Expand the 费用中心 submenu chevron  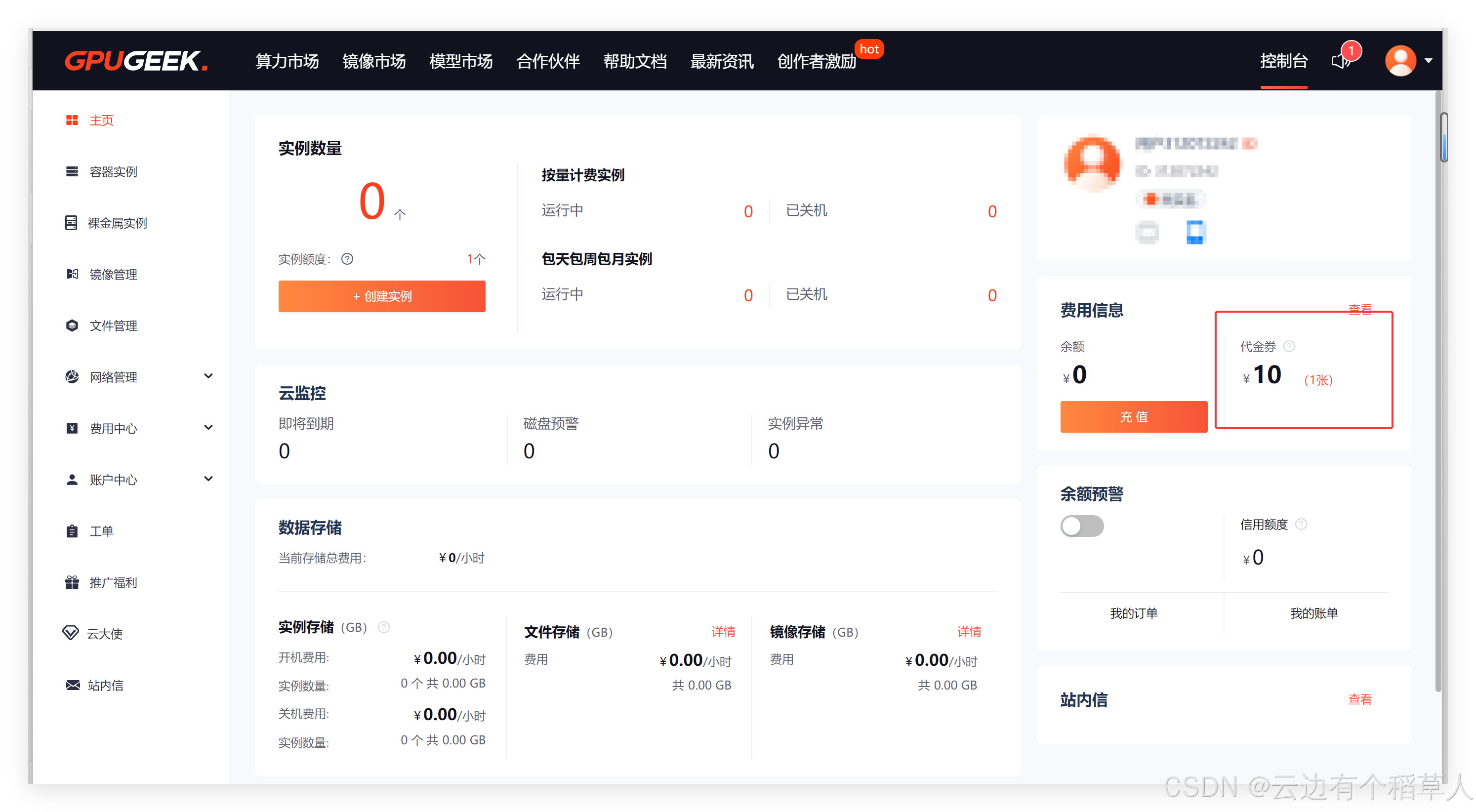click(x=208, y=428)
